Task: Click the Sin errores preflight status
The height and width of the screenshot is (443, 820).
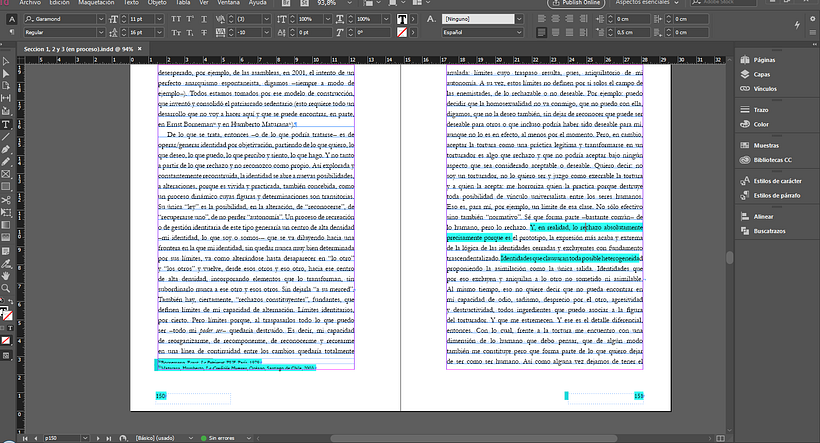Action: coord(222,438)
